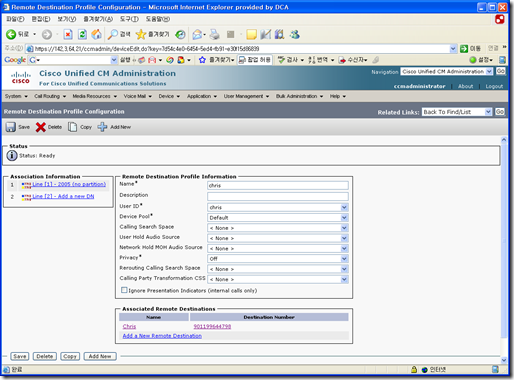This screenshot has height=380, width=514.
Task: Click the security lock icon in status bar
Action: tap(414, 369)
